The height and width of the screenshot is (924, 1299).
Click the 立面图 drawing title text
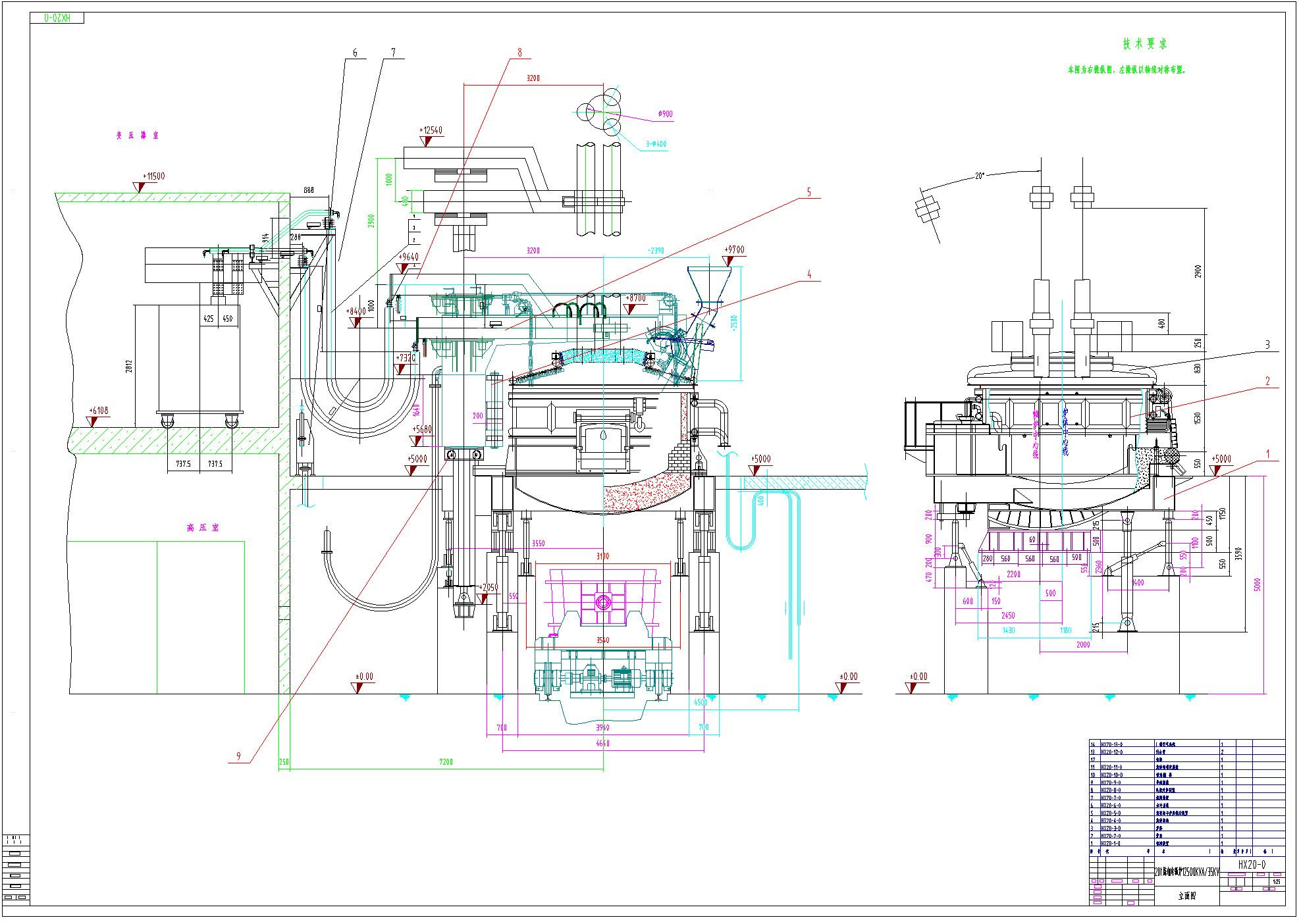click(1186, 896)
